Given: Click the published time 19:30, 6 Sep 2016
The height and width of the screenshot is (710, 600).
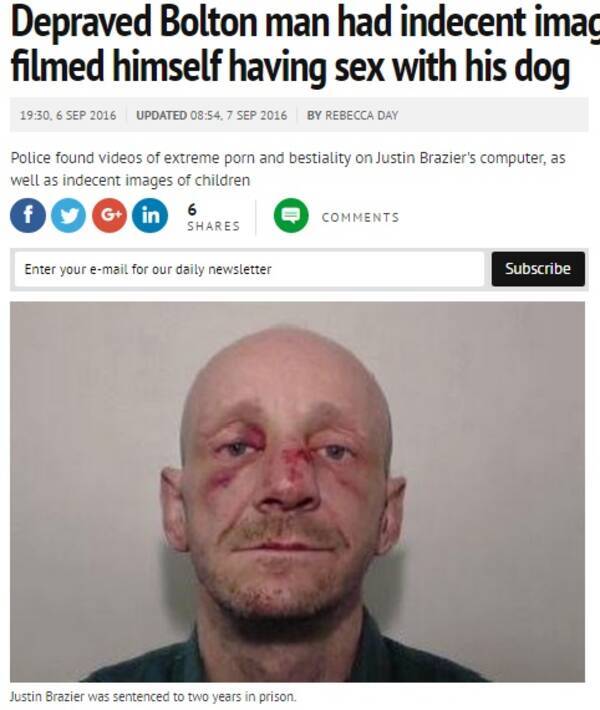Looking at the screenshot, I should [68, 115].
